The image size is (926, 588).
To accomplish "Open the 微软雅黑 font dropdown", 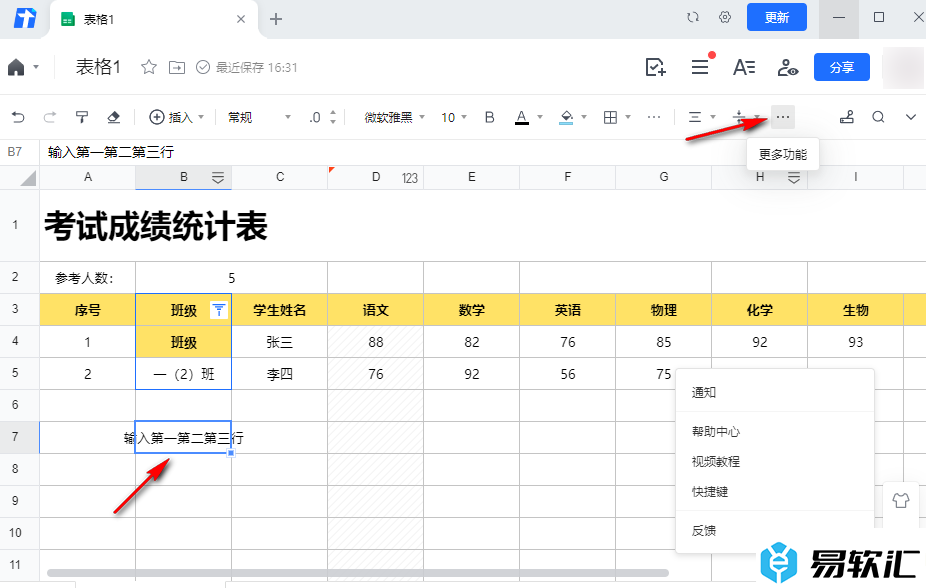I will coord(394,117).
